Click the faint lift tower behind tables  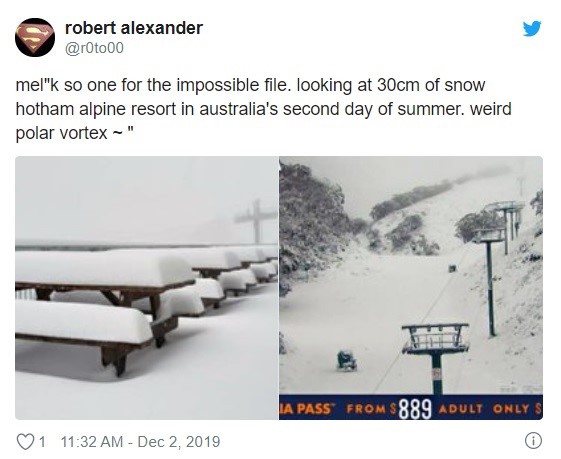tap(256, 221)
